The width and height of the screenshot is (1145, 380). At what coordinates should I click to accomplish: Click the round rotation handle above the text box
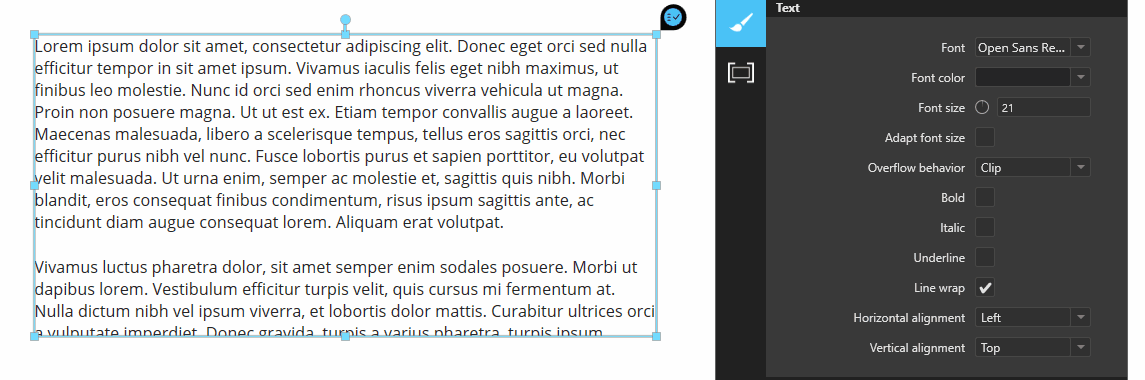pos(345,20)
